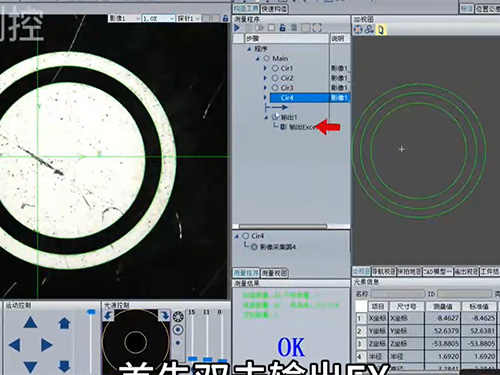Click the linked-nodes icon in 3D view toolbar

369,30
